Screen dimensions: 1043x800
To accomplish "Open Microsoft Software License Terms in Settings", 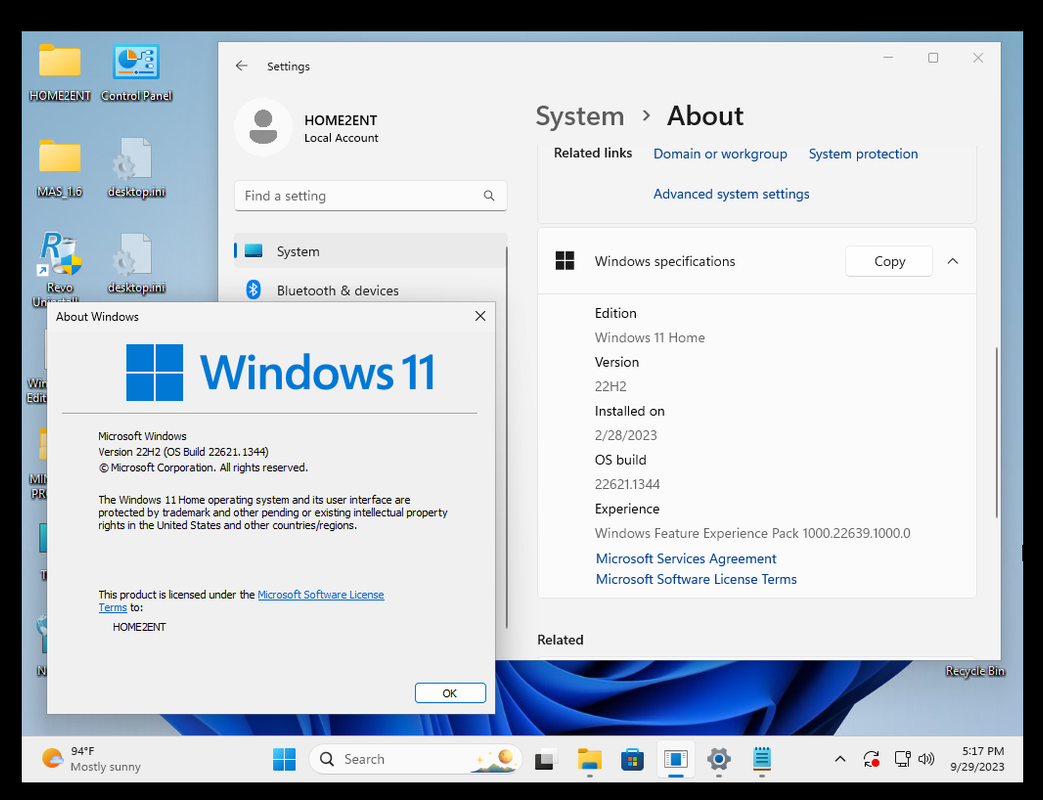I will pyautogui.click(x=696, y=579).
